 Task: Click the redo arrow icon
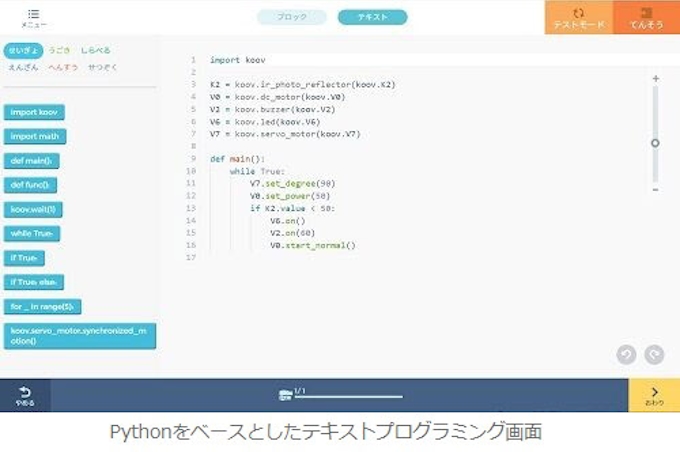[x=654, y=354]
